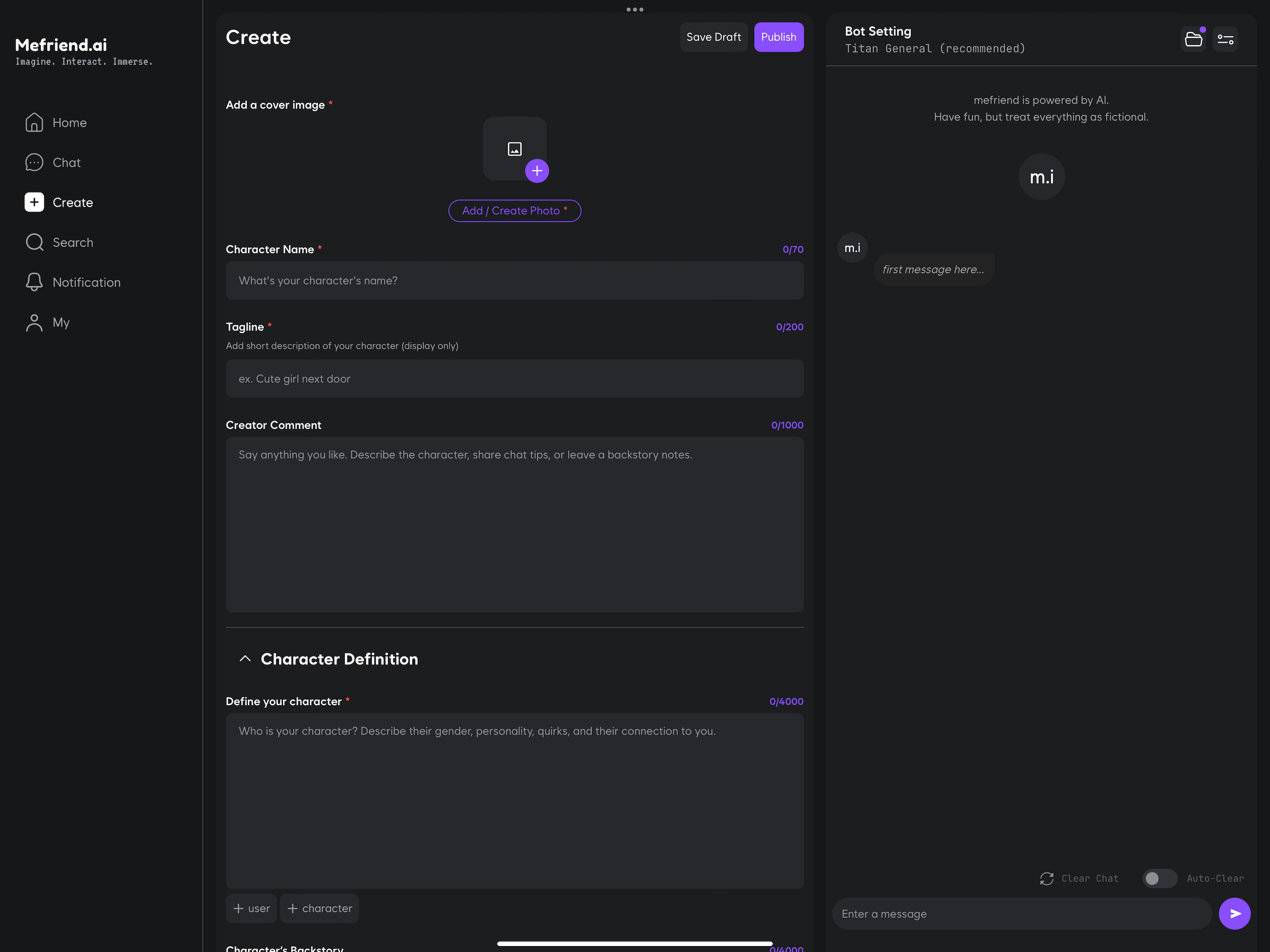The image size is (1270, 952).
Task: Open Chat via its bubble icon
Action: 34,162
